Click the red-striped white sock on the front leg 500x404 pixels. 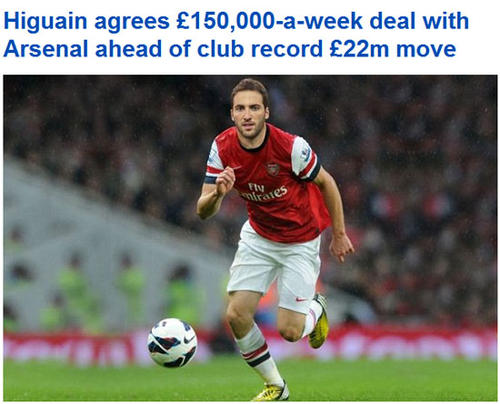(x=261, y=355)
